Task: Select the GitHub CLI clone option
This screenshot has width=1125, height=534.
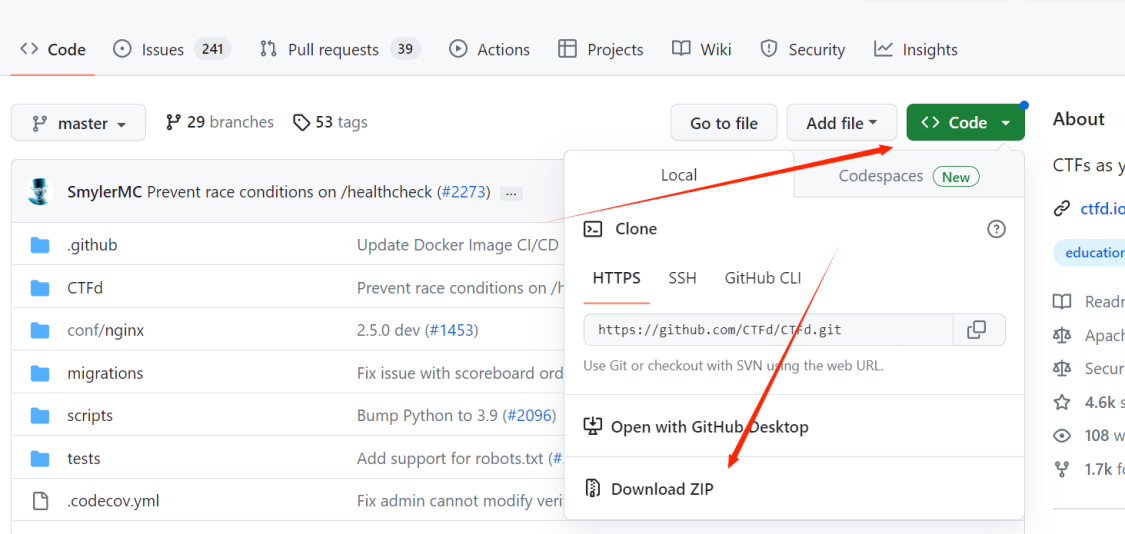Action: [763, 278]
